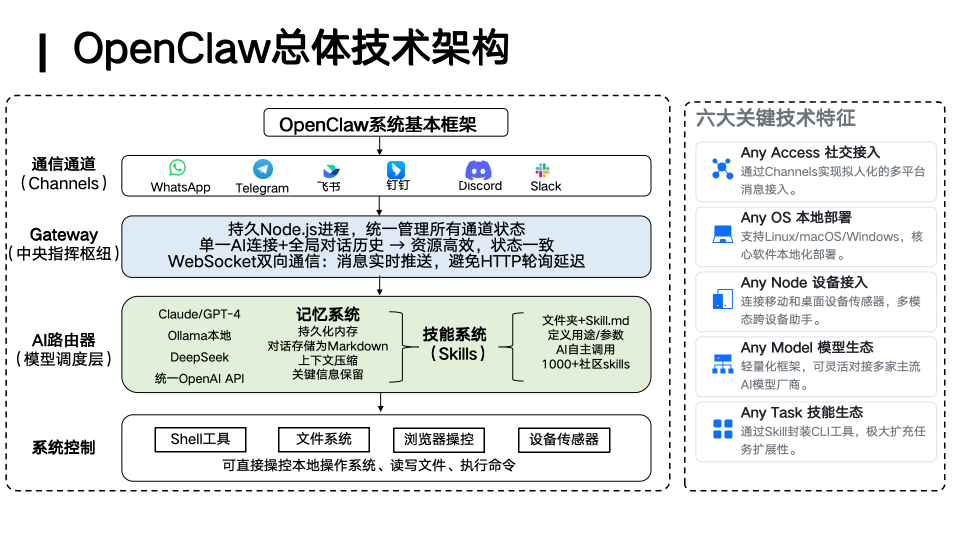The image size is (960, 540).
Task: Select the Any OS laptop icon
Action: pyautogui.click(x=722, y=234)
